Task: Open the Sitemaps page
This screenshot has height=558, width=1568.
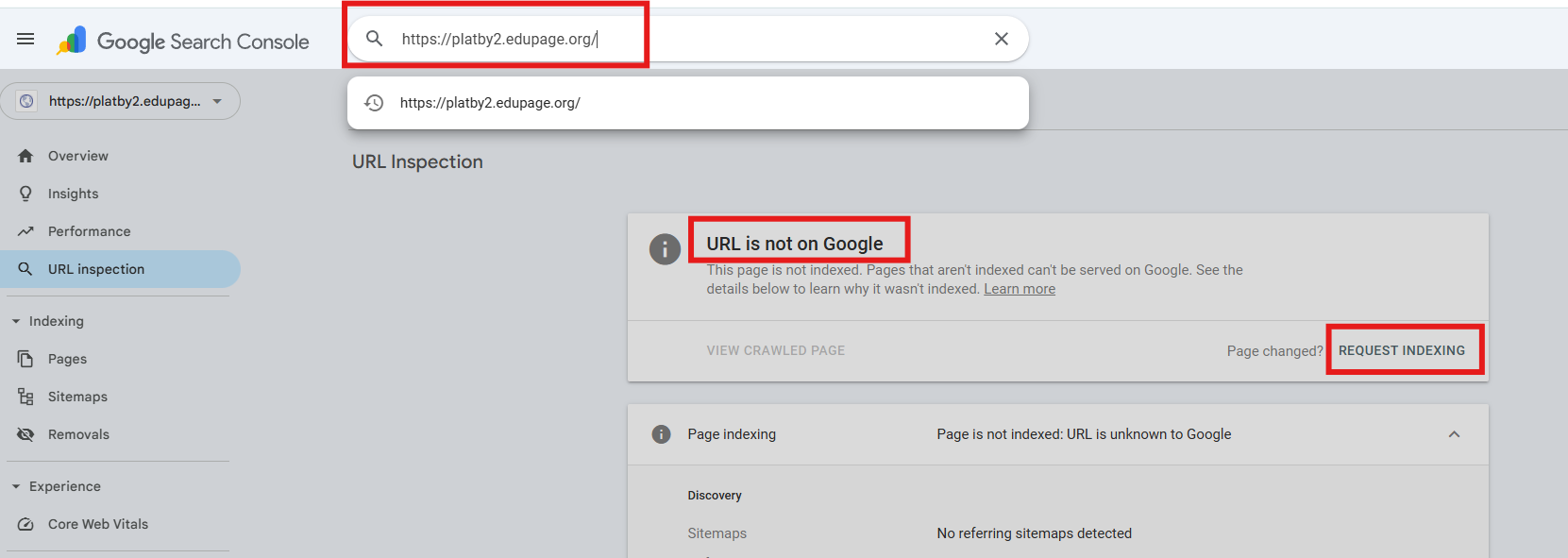Action: point(77,397)
